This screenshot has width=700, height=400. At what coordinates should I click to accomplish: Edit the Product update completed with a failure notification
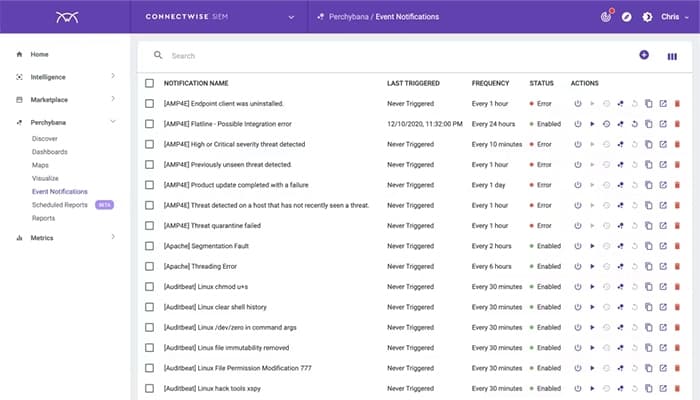pyautogui.click(x=663, y=185)
